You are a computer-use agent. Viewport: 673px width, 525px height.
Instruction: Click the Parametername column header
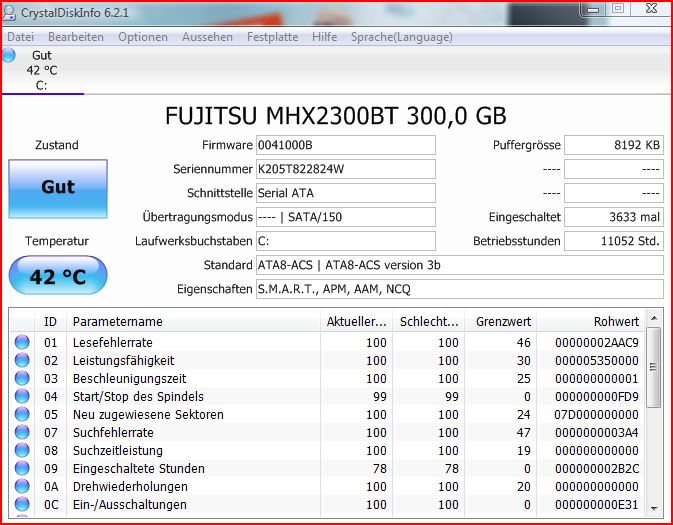[193, 322]
